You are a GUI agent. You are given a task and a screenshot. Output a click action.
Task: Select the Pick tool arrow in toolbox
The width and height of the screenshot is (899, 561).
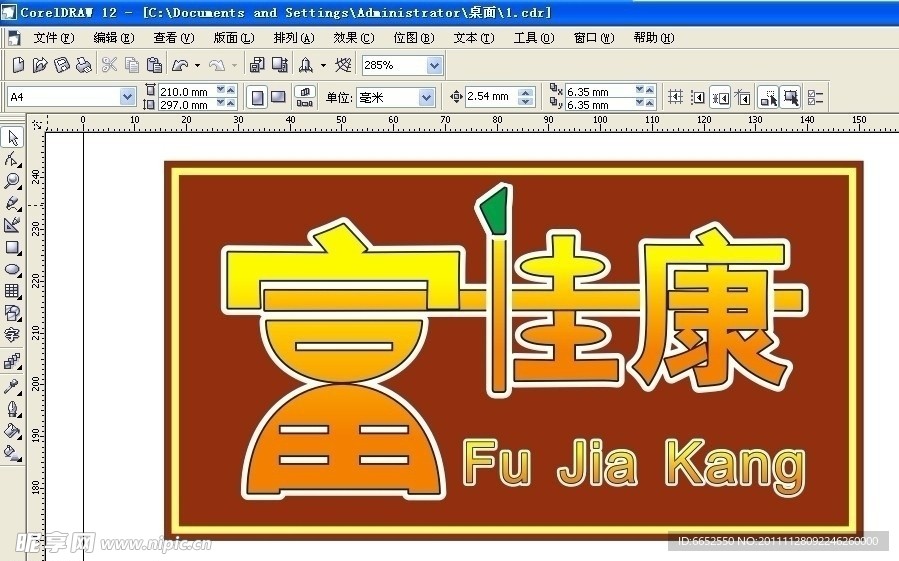pos(12,137)
